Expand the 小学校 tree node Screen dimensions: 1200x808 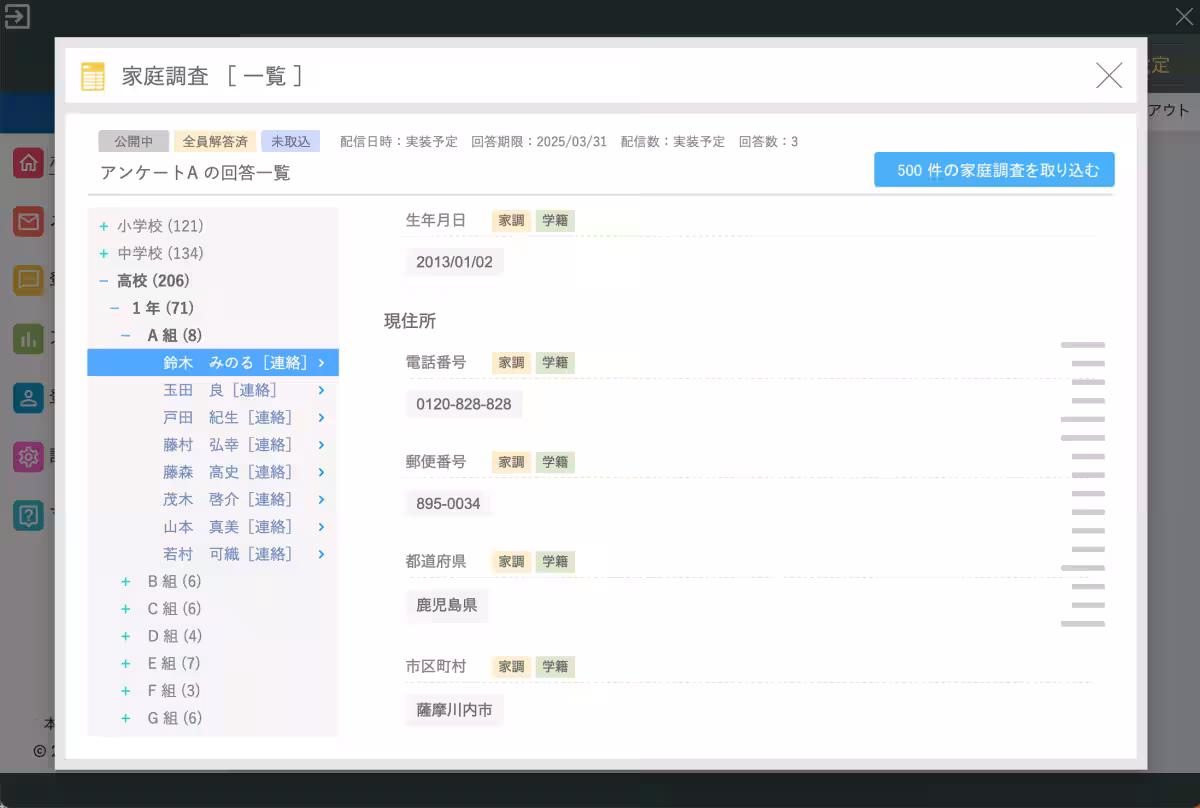102,226
